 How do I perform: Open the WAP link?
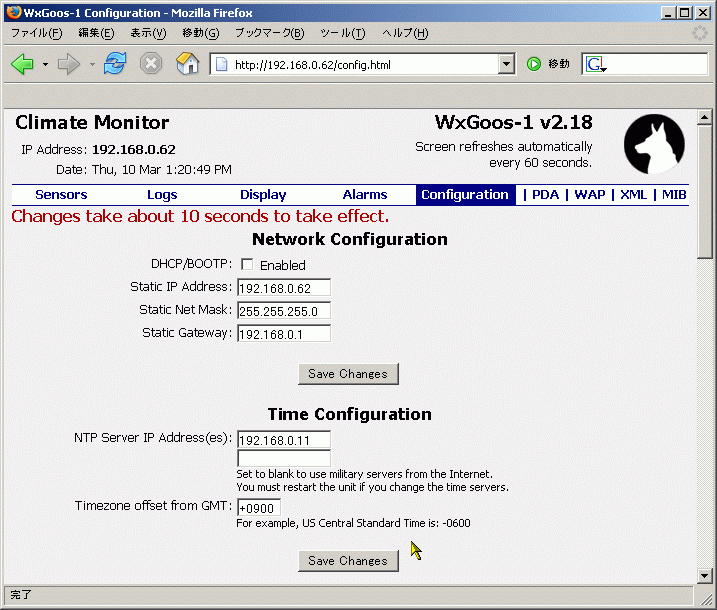(x=590, y=195)
